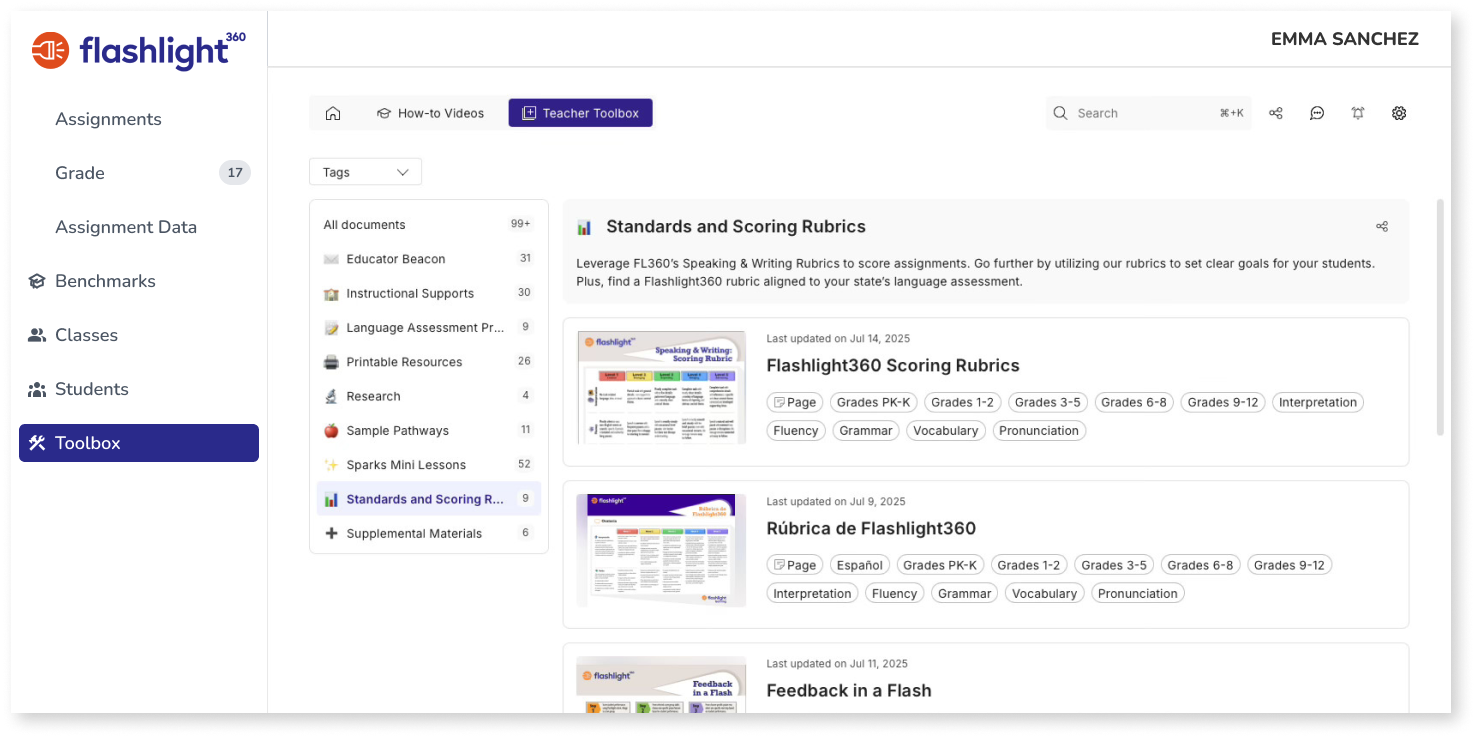Click Grades 9-12 tag on Scoring Rubrics
This screenshot has height=738, width=1476.
(1222, 402)
